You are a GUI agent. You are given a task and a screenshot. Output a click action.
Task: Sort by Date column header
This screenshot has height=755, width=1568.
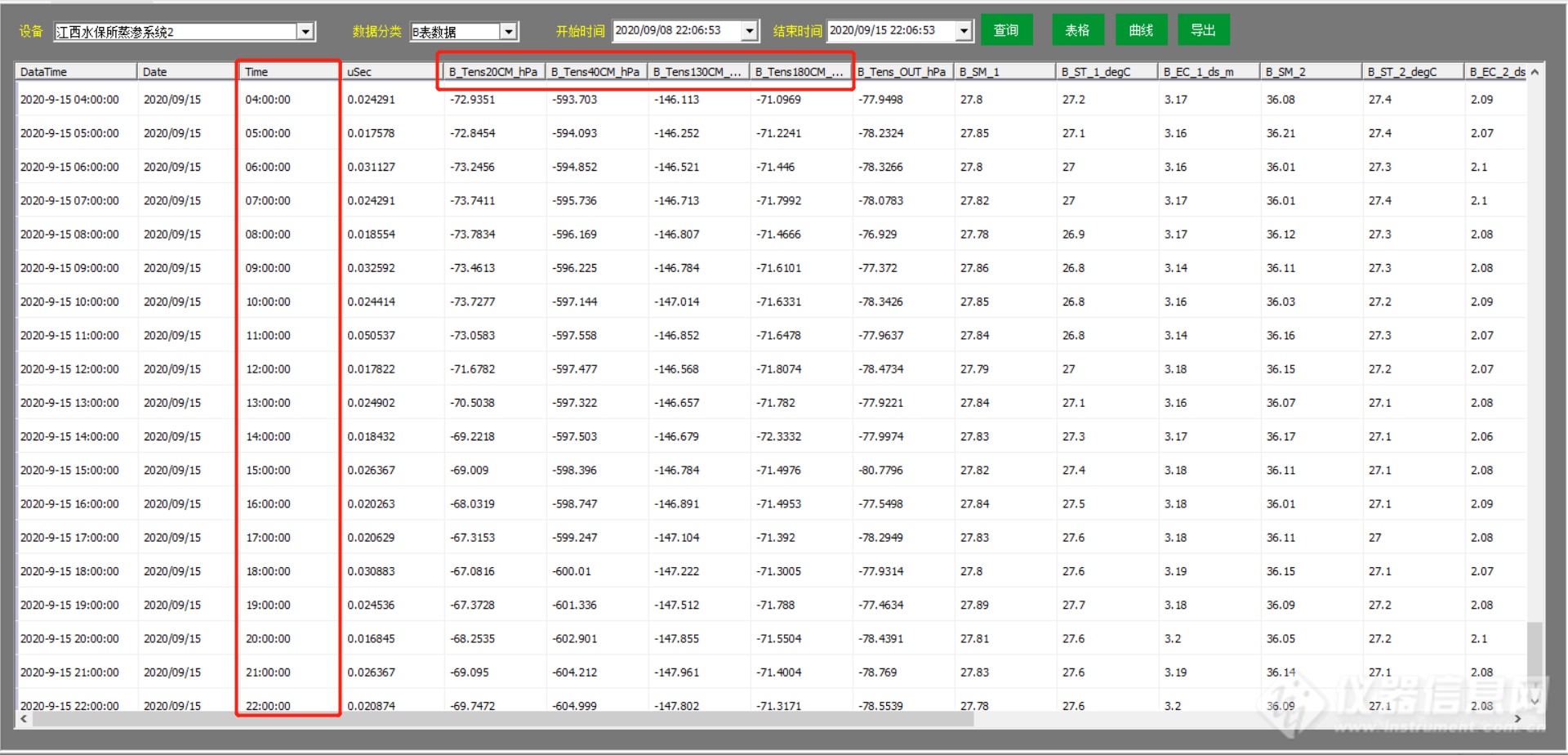coord(188,72)
